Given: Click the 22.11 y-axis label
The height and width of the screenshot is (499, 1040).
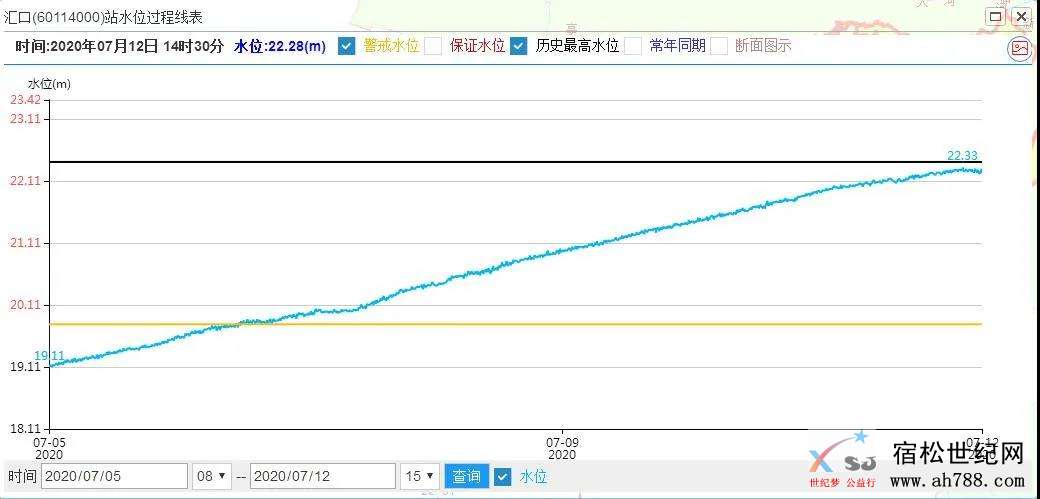Looking at the screenshot, I should coord(25,181).
